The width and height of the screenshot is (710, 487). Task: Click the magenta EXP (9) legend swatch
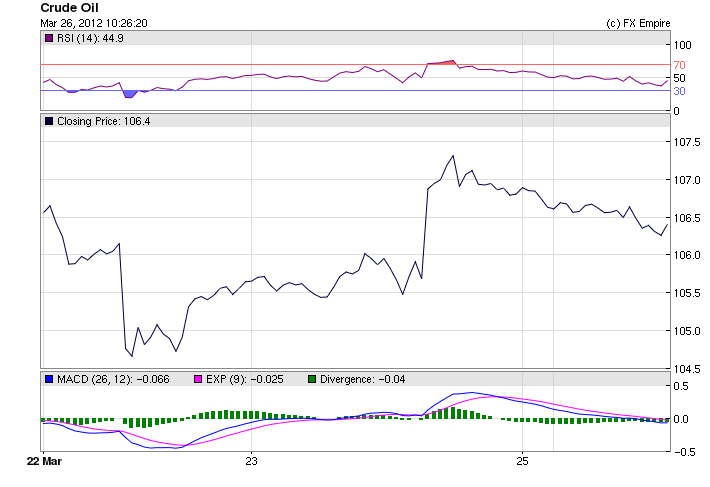pyautogui.click(x=198, y=379)
